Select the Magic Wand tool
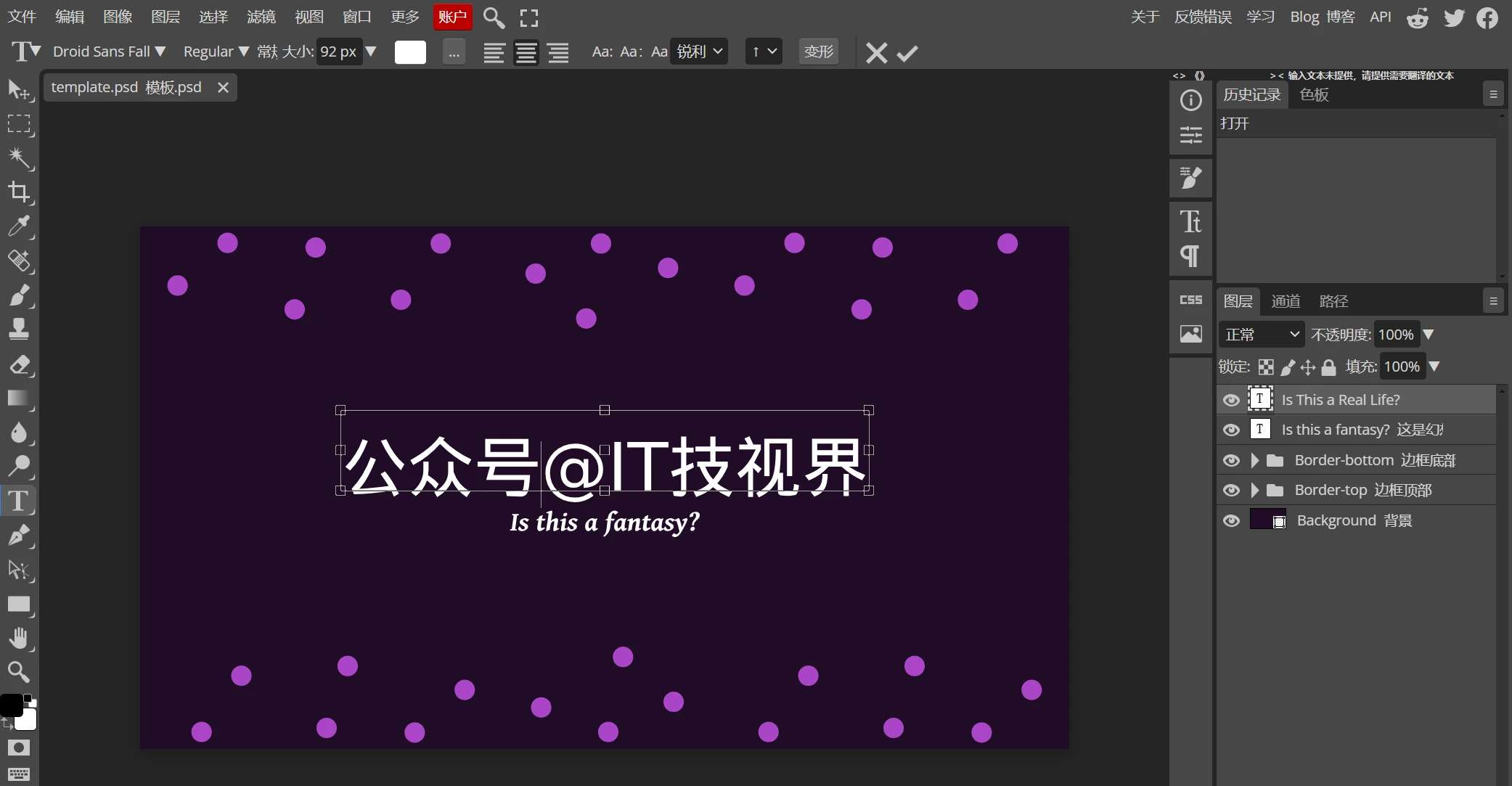1512x786 pixels. pos(19,158)
